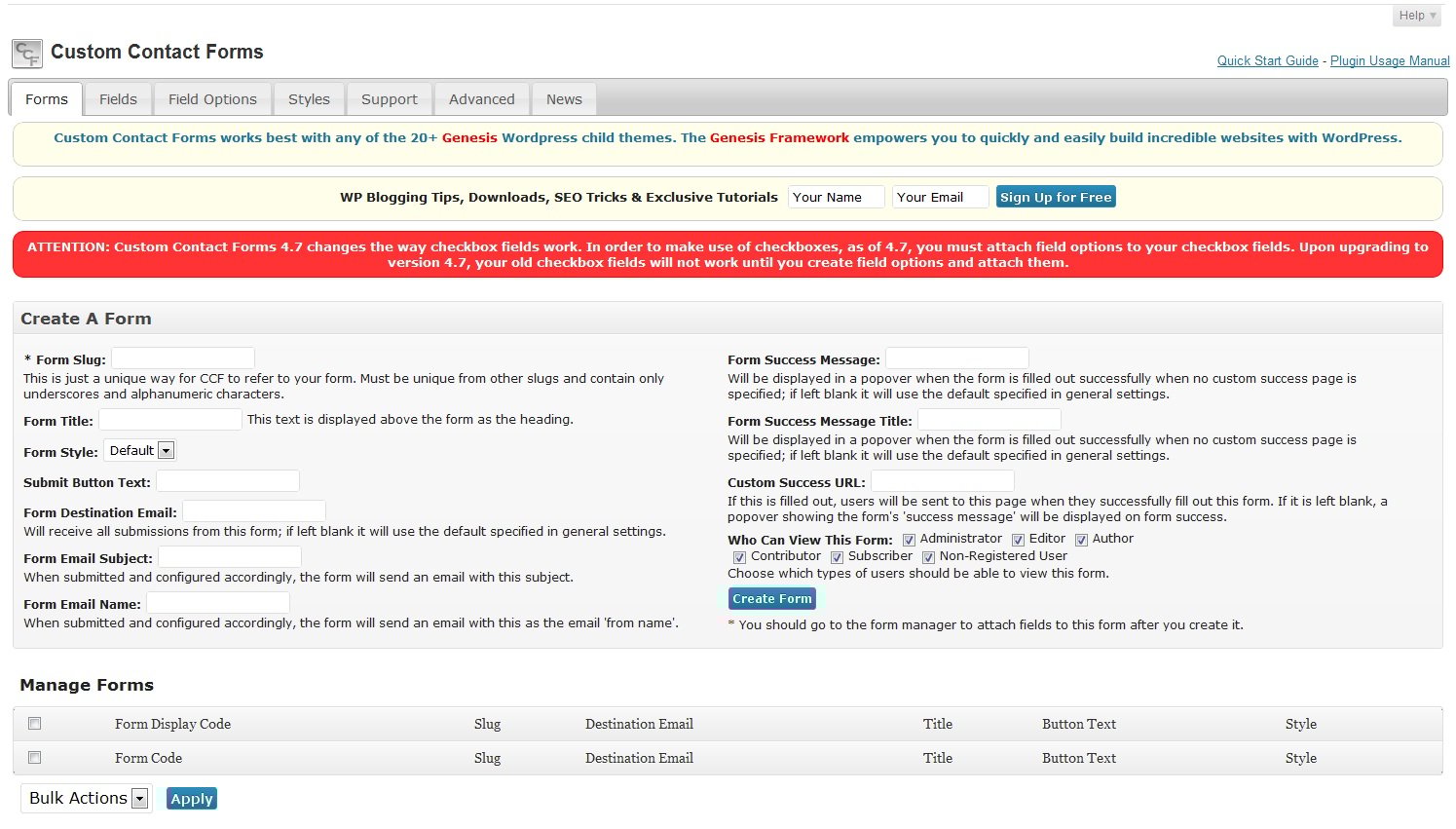Click the Form Code footer column label
The width and height of the screenshot is (1456, 829).
point(148,758)
